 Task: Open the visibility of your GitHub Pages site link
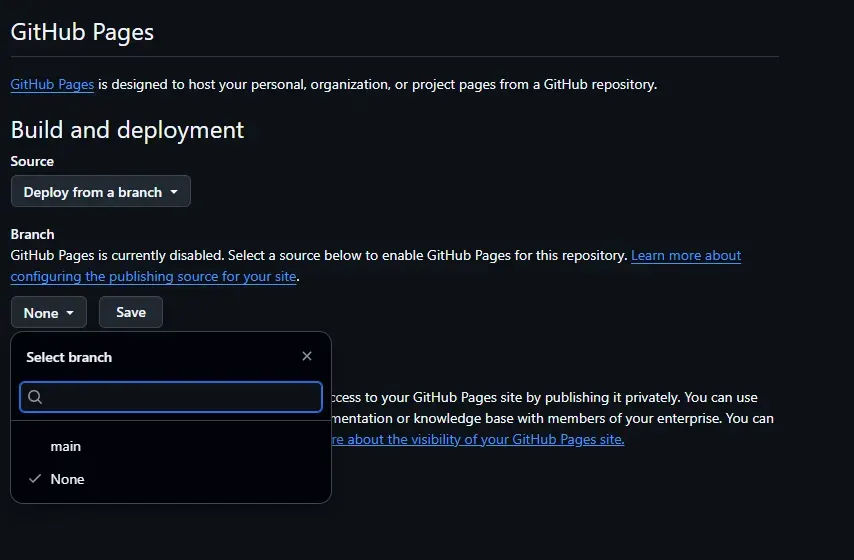point(478,439)
